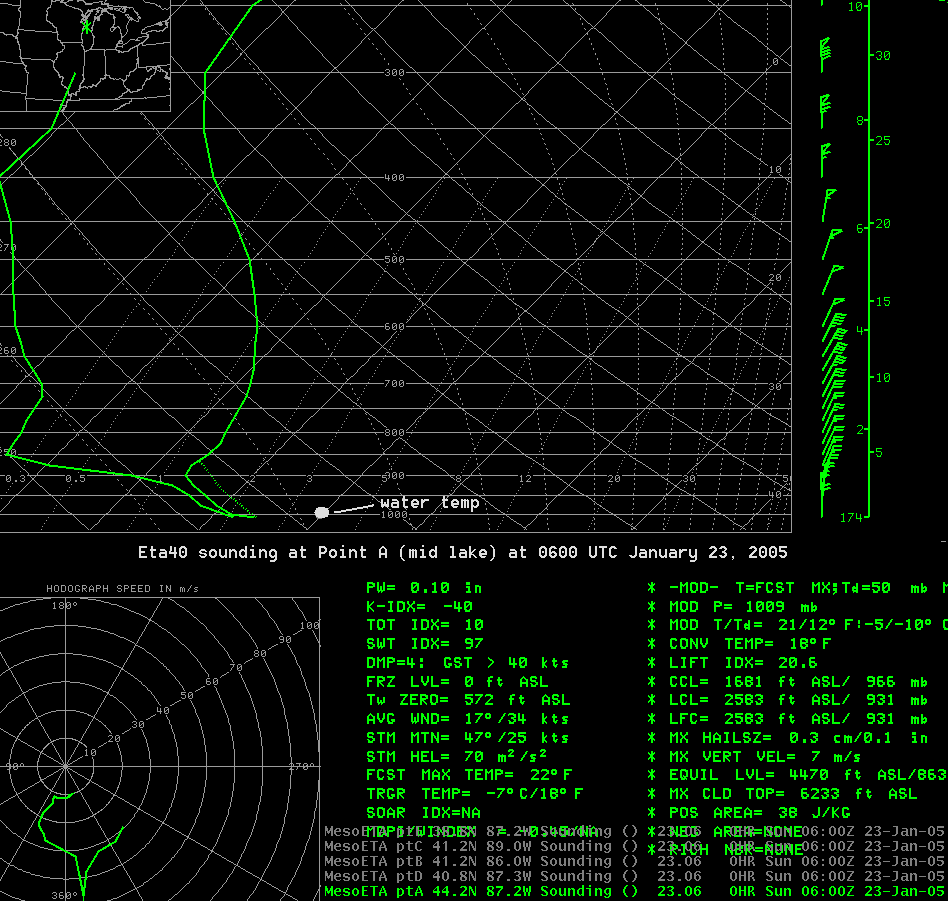Click the hodograph center point
948x901 pixels.
coord(66,767)
